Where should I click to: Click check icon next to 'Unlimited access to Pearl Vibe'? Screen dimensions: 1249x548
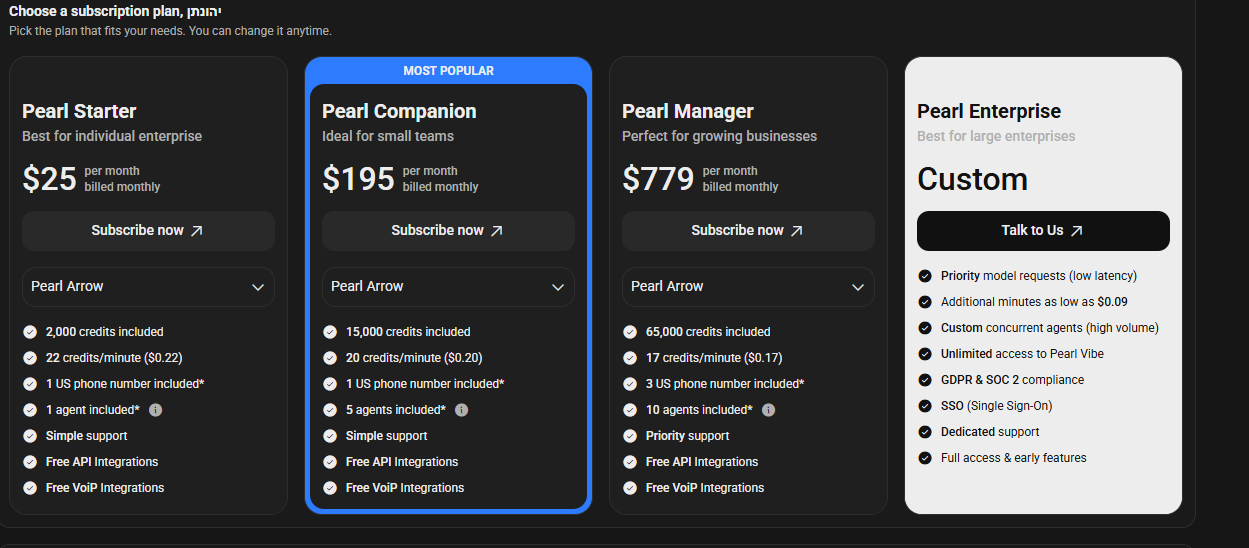pos(925,354)
